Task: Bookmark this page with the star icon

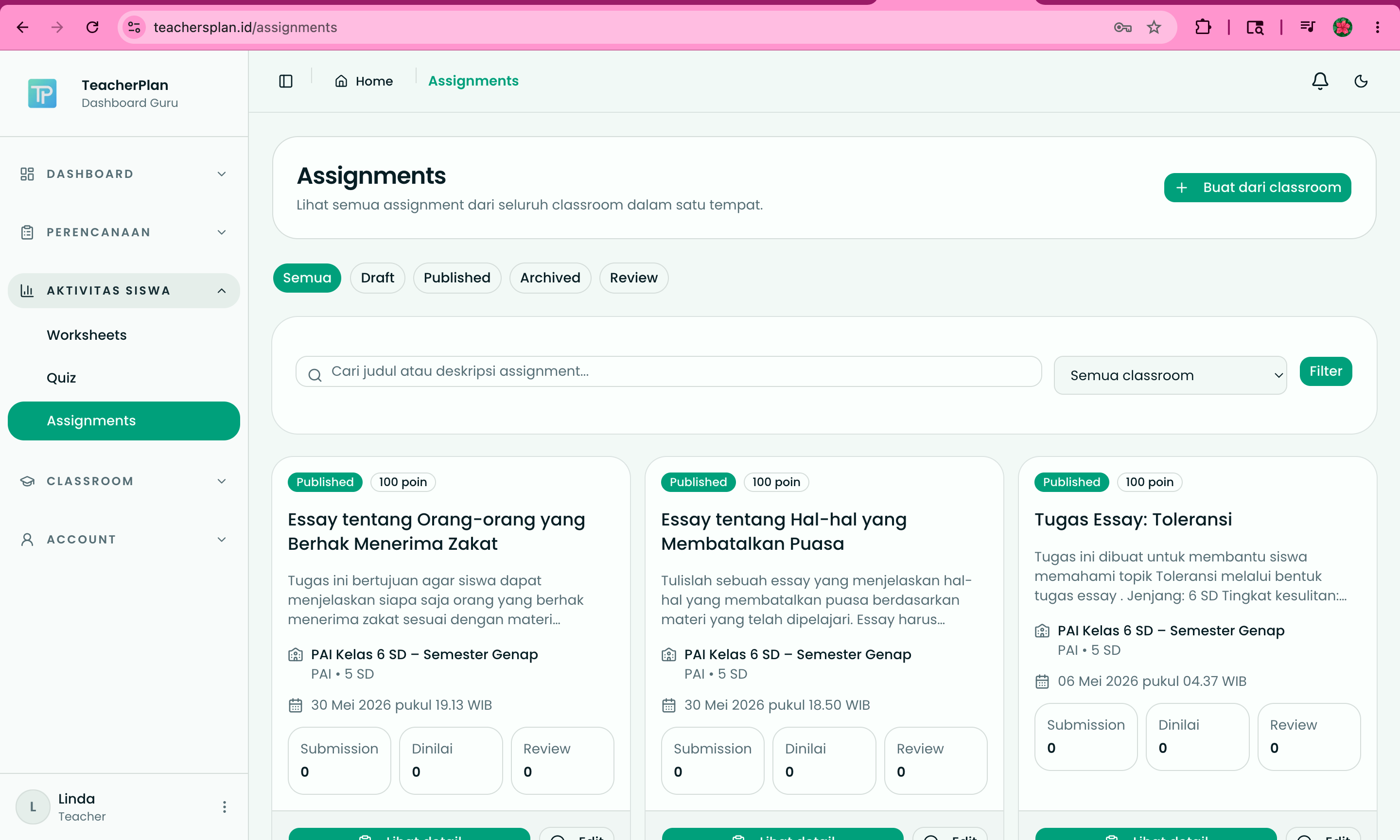Action: pos(1154,27)
